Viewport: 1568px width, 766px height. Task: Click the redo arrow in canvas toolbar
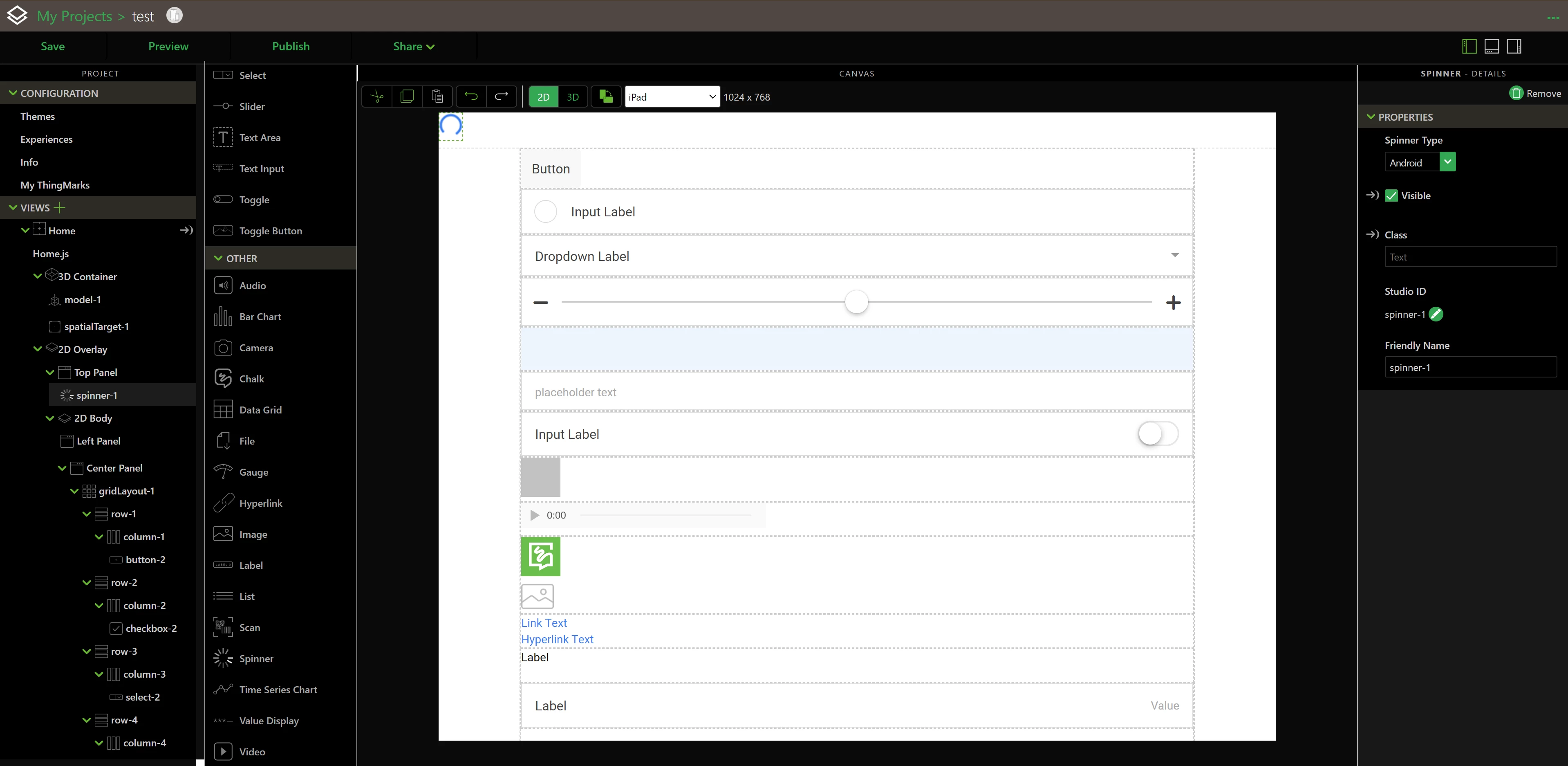501,97
